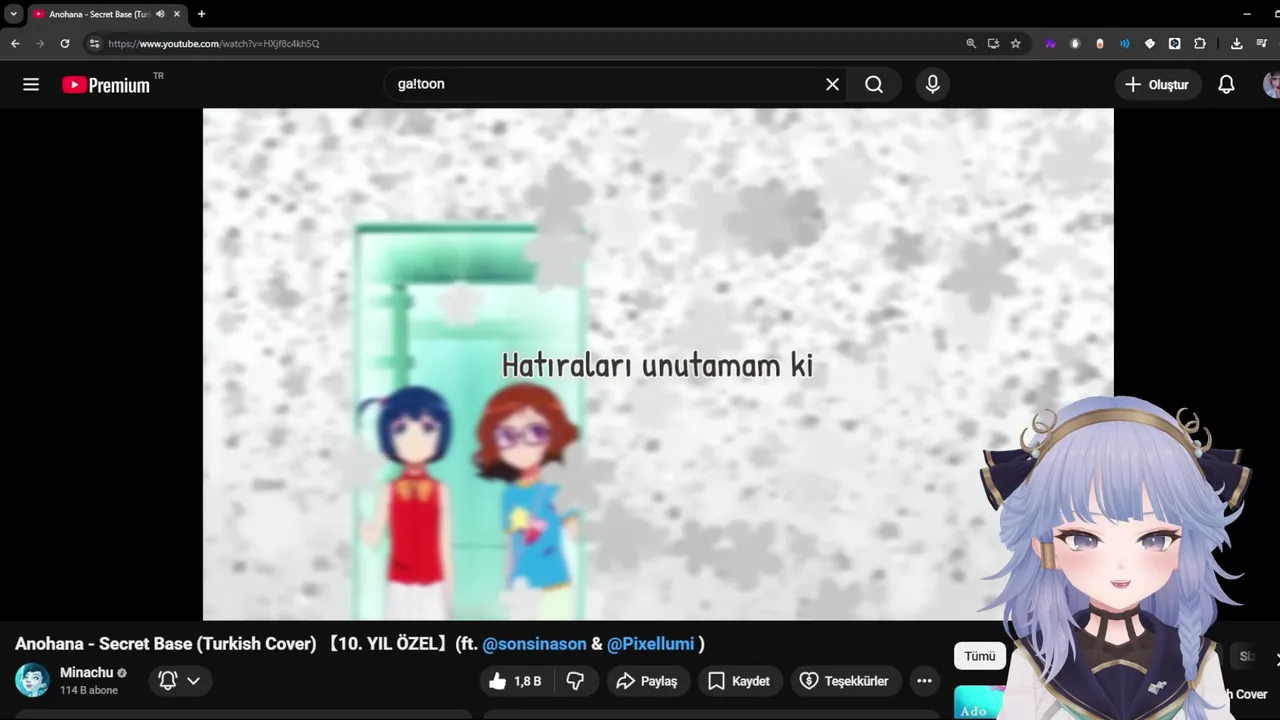Install app icon in address bar
Screen dimensions: 1280x720
(993, 44)
